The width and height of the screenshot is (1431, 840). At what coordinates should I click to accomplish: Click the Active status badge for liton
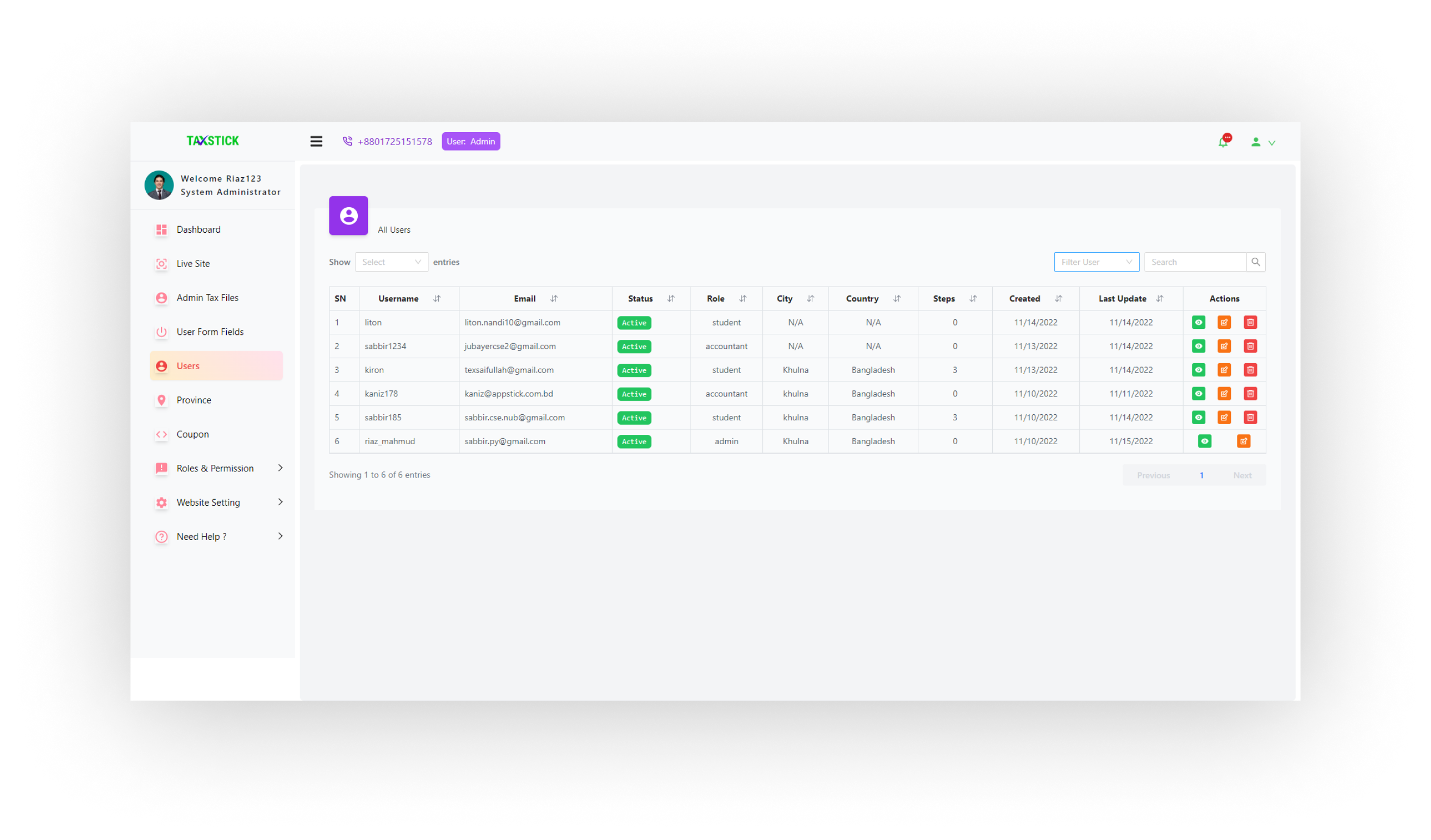click(634, 322)
